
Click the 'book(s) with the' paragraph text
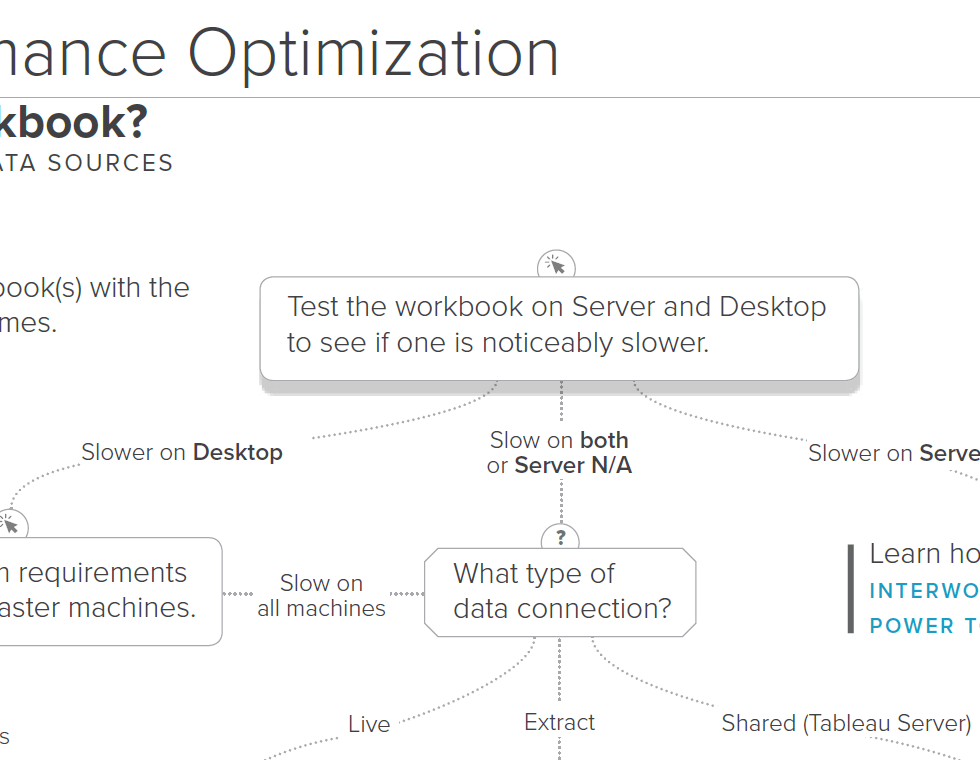pyautogui.click(x=95, y=288)
